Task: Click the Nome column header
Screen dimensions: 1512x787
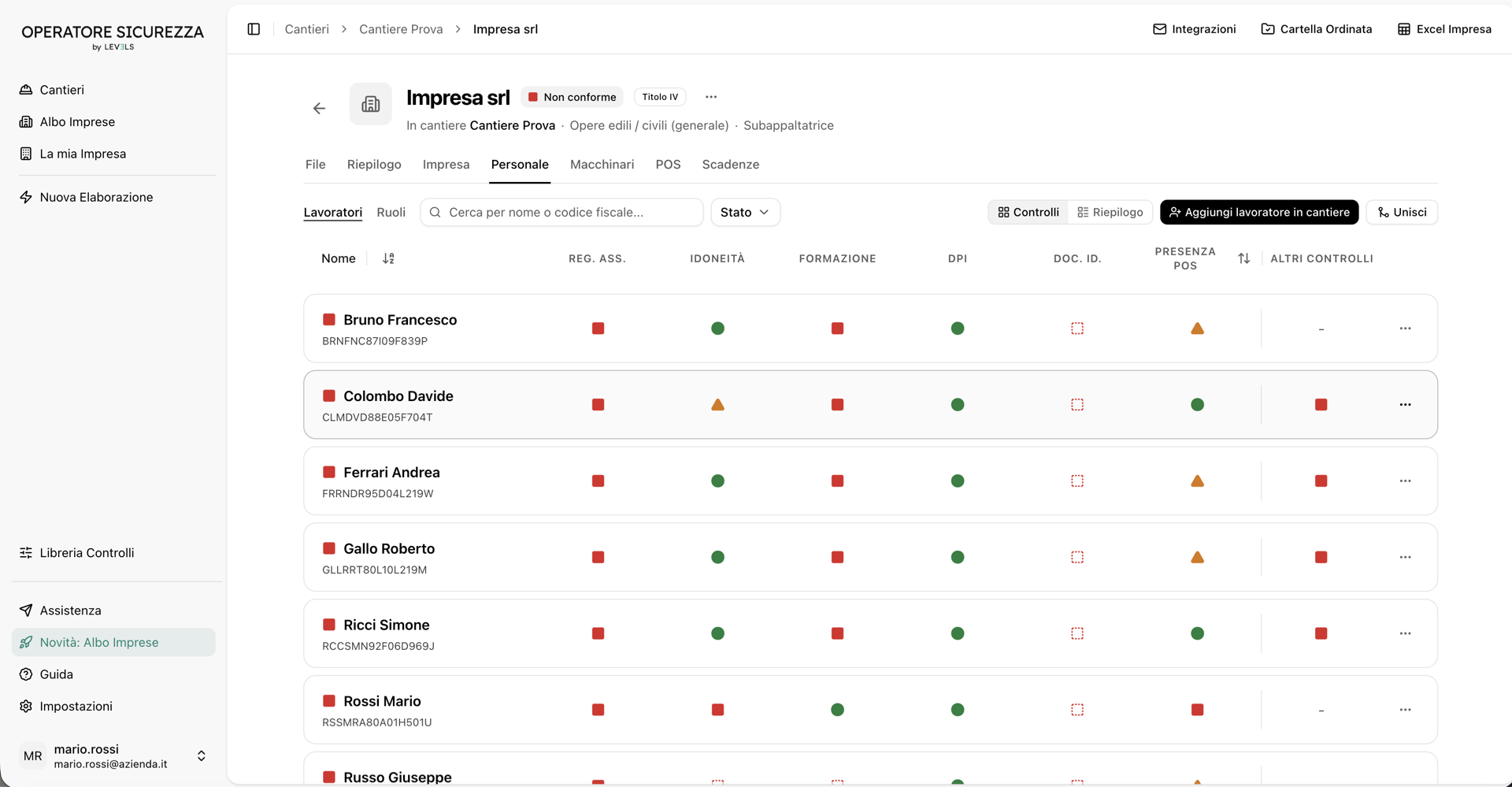Action: pyautogui.click(x=339, y=258)
